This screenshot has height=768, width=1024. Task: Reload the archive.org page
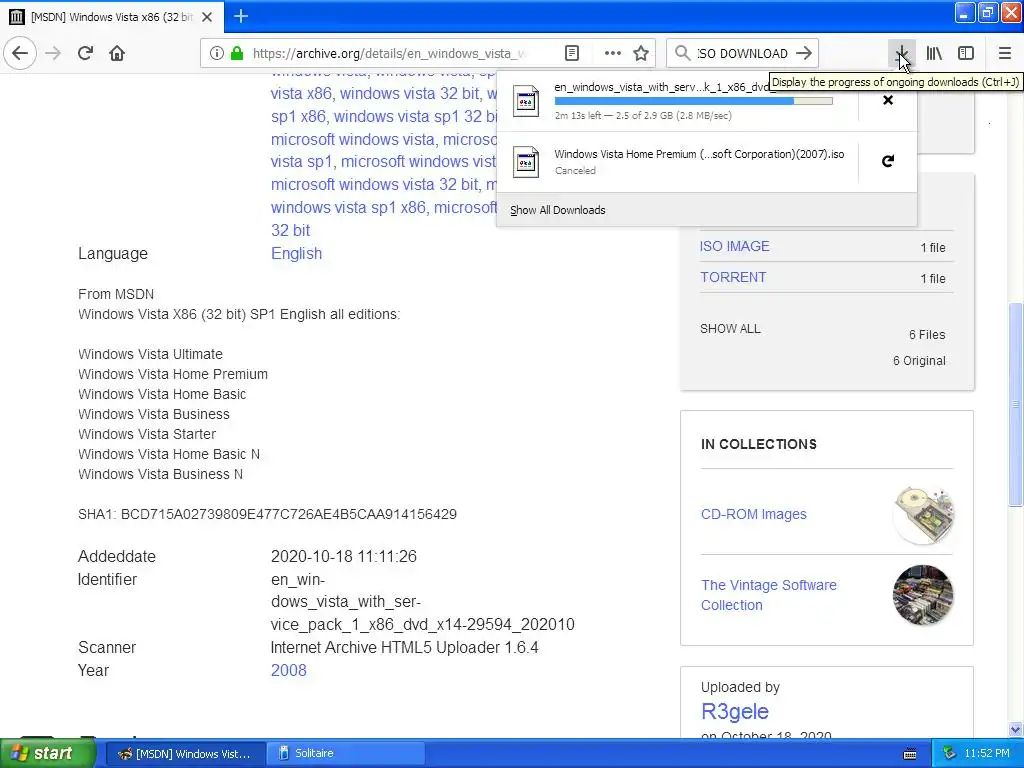pos(86,53)
